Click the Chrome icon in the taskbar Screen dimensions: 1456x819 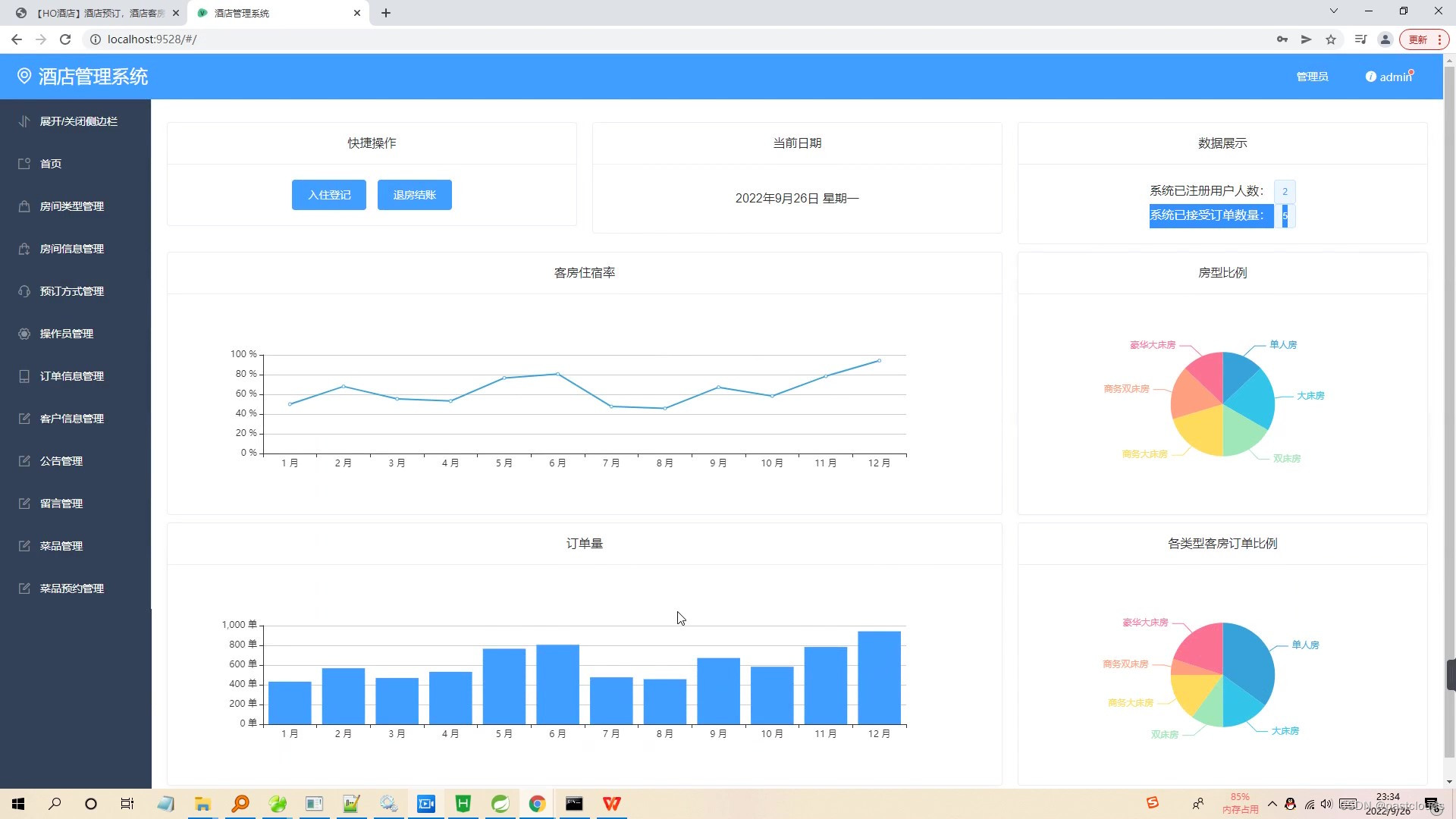click(x=537, y=804)
